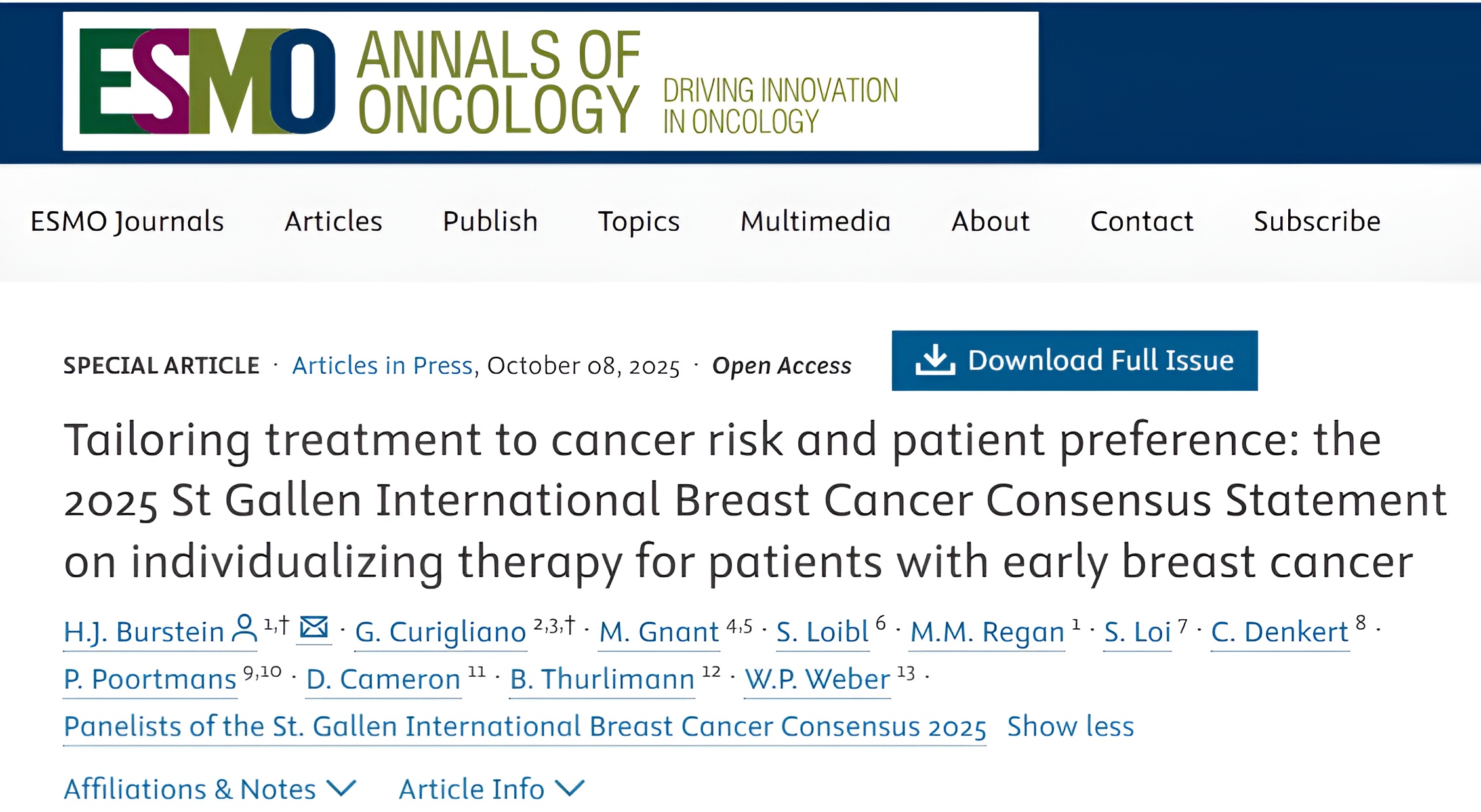
Task: Open the Articles in Press link
Action: [x=381, y=365]
